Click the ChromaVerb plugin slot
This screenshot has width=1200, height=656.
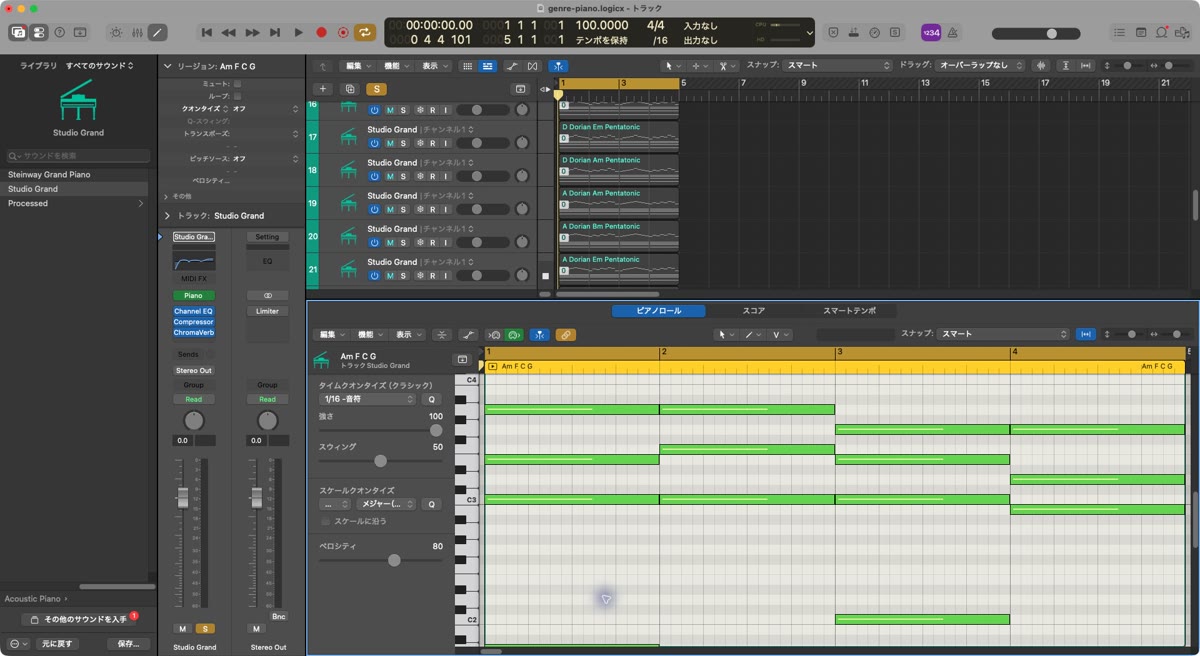click(x=193, y=333)
